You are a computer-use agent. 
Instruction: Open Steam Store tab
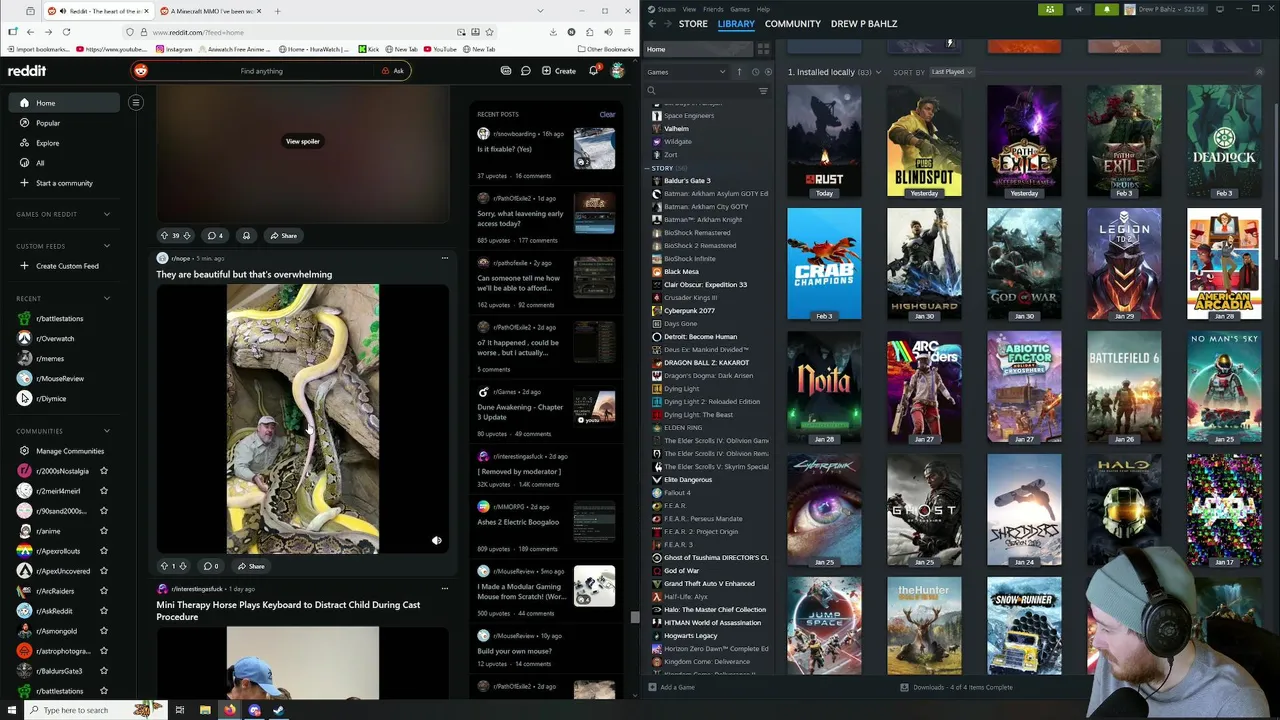coord(693,23)
